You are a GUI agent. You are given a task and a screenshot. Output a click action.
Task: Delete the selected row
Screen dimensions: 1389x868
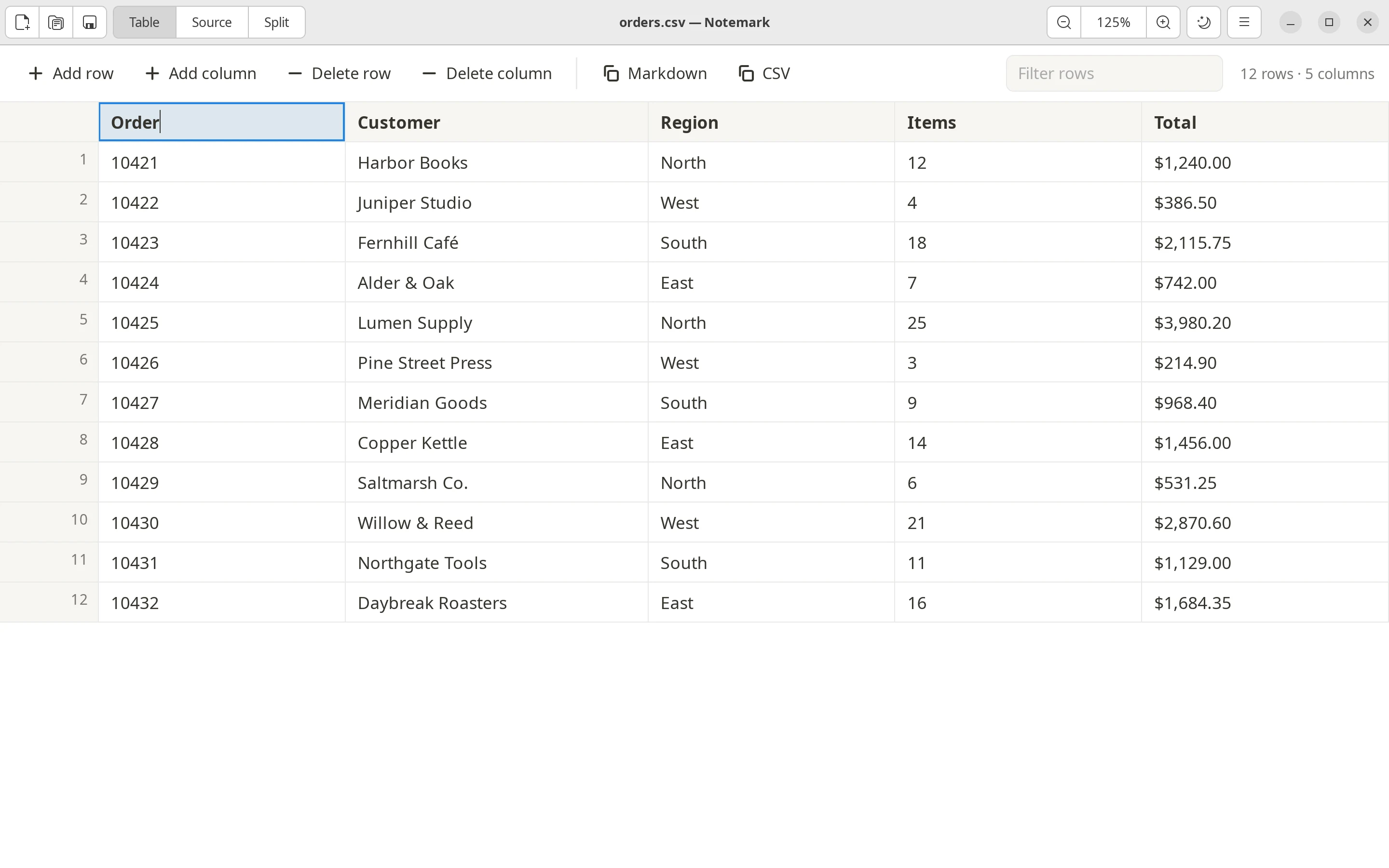pyautogui.click(x=340, y=73)
